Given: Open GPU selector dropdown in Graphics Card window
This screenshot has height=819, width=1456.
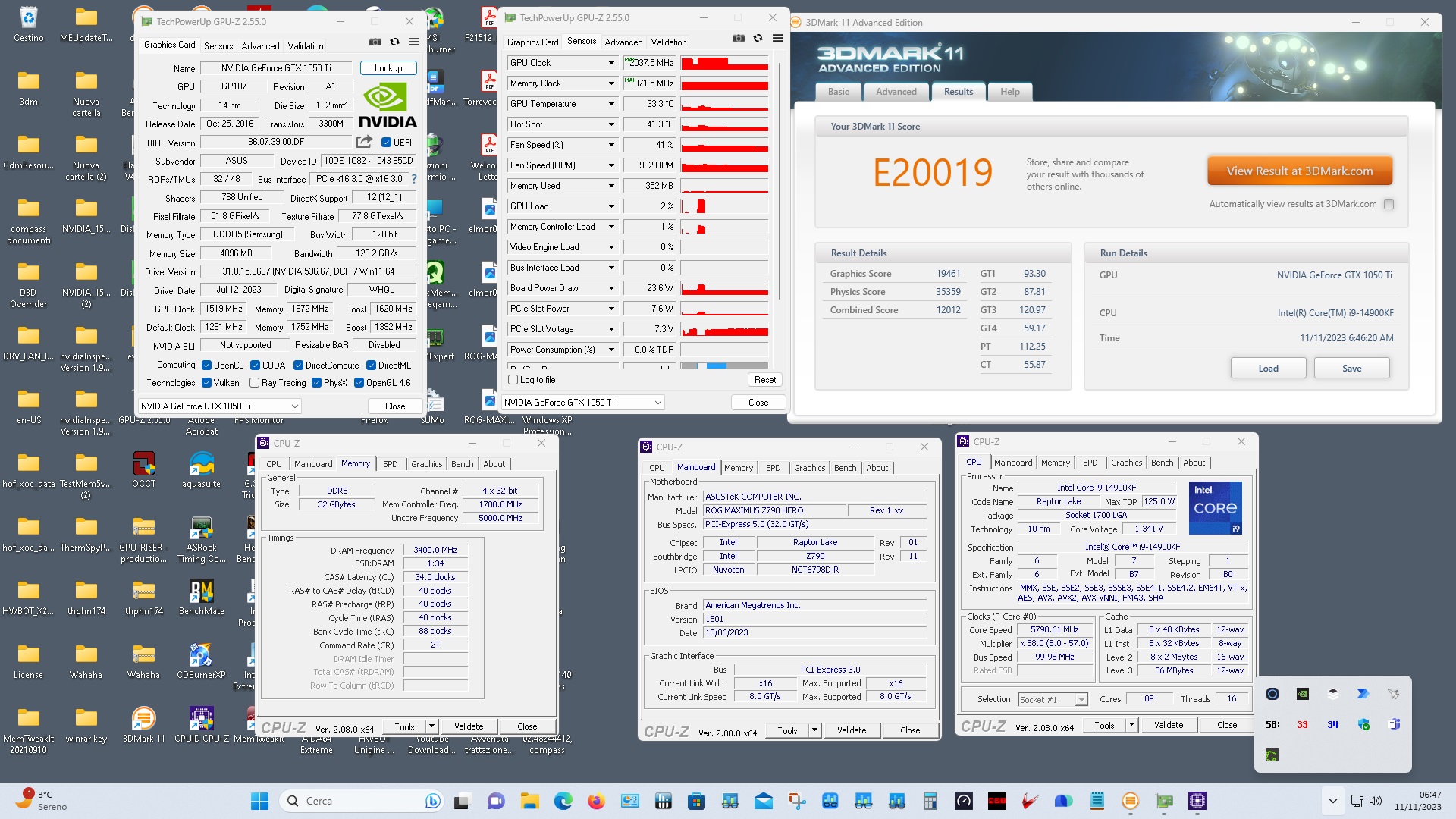Looking at the screenshot, I should pyautogui.click(x=220, y=406).
